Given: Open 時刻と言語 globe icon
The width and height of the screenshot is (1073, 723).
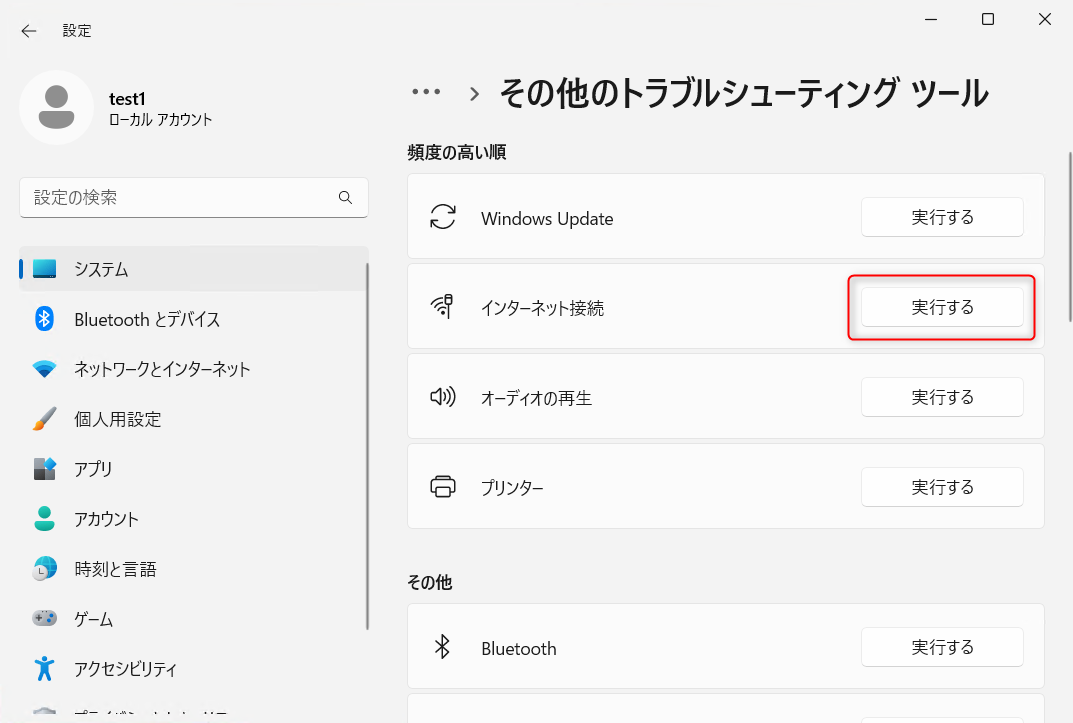Looking at the screenshot, I should (45, 569).
